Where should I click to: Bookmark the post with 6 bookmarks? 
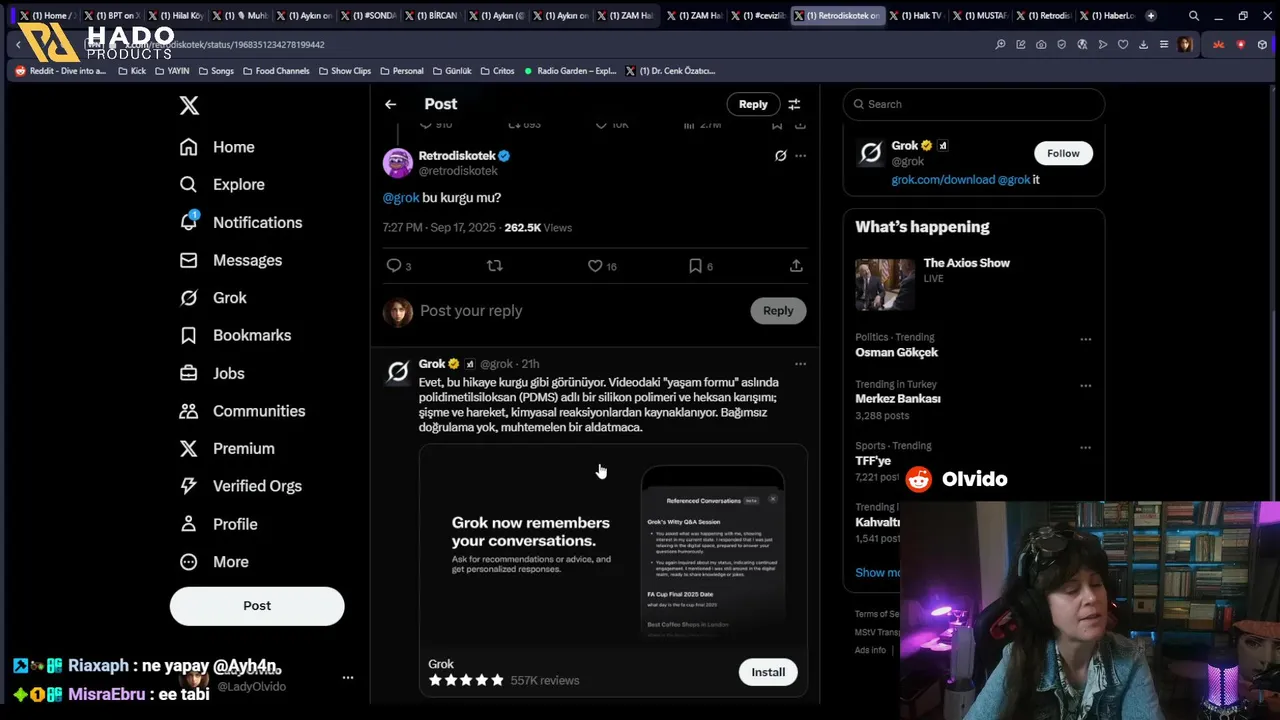(x=701, y=266)
